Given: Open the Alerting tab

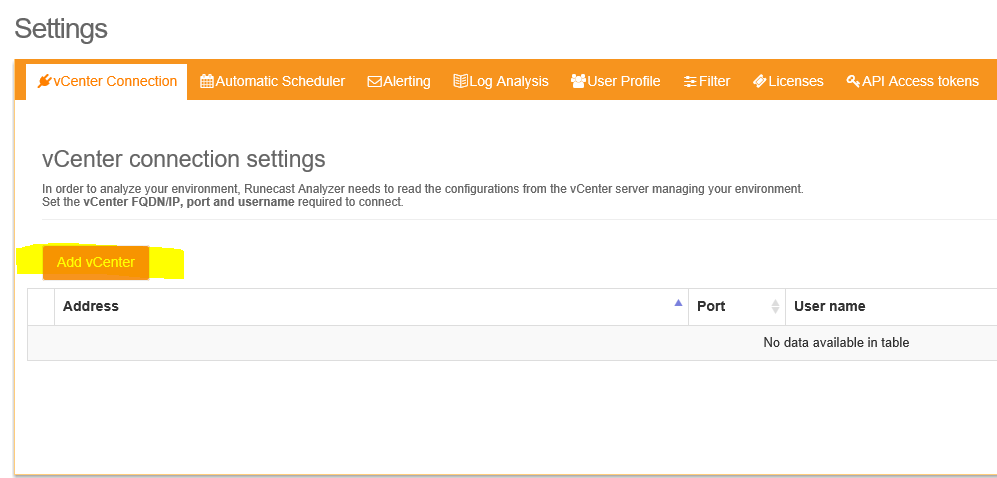Looking at the screenshot, I should click(399, 81).
